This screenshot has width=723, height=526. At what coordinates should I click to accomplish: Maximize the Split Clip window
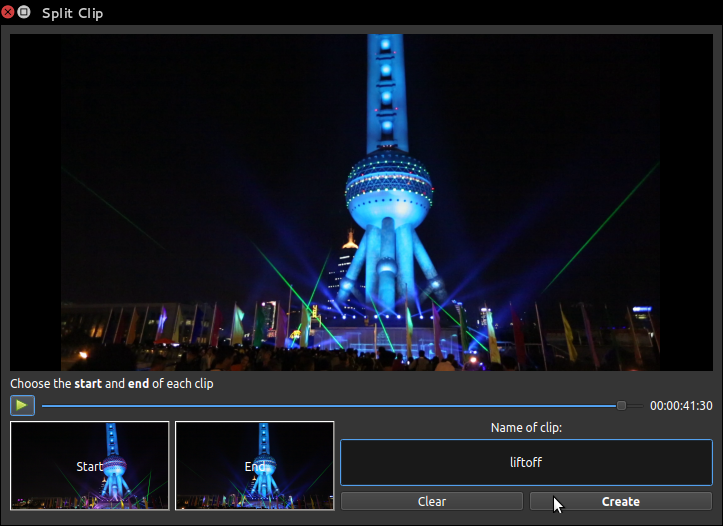24,12
